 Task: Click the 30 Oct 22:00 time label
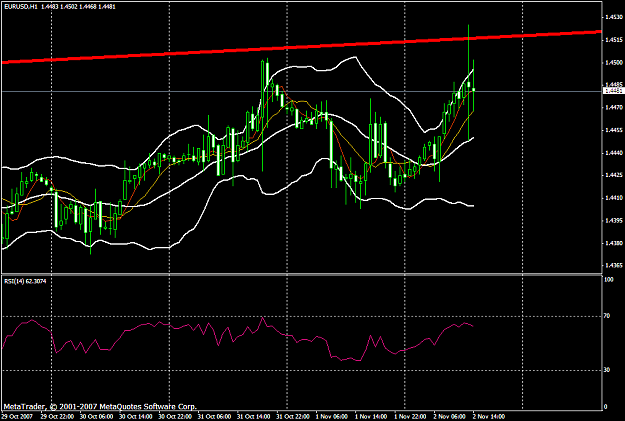click(x=175, y=417)
